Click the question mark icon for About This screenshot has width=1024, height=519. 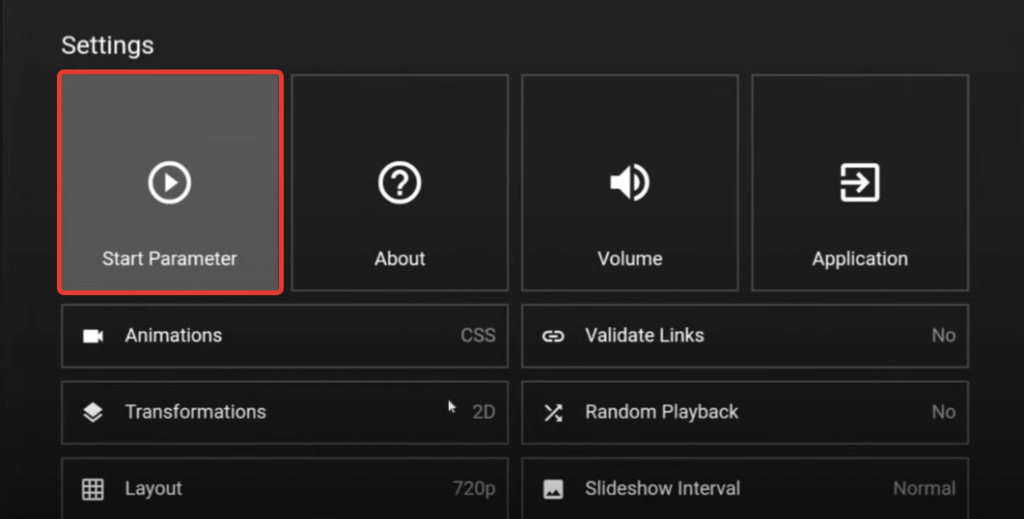coord(399,183)
